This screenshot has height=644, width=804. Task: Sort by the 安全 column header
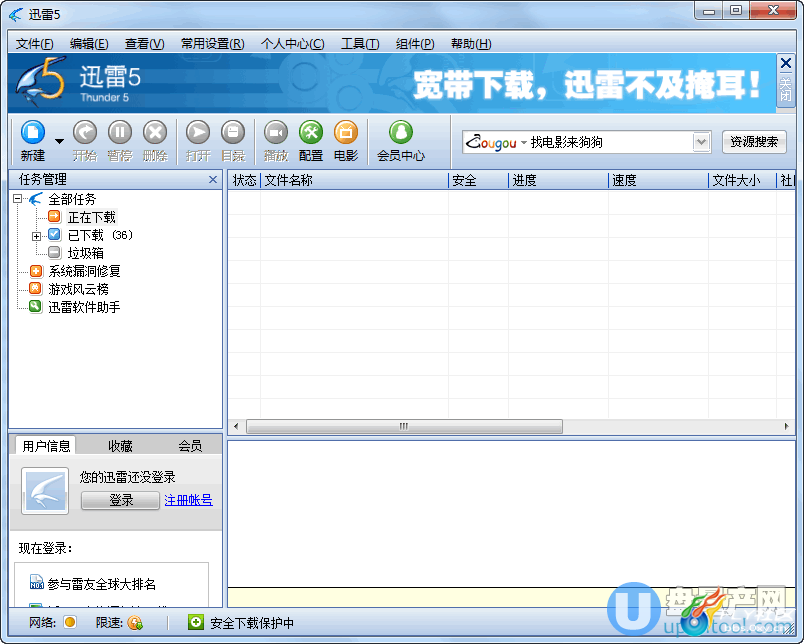point(478,180)
